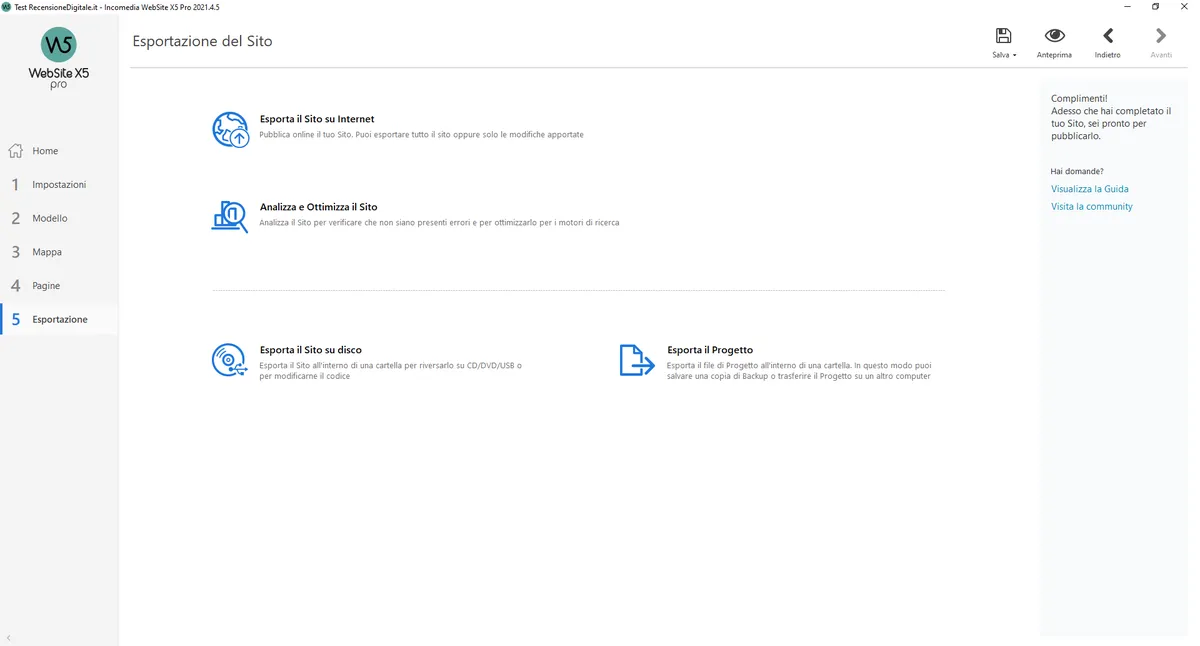
Task: Go to step 2 Modello
Action: click(x=59, y=218)
